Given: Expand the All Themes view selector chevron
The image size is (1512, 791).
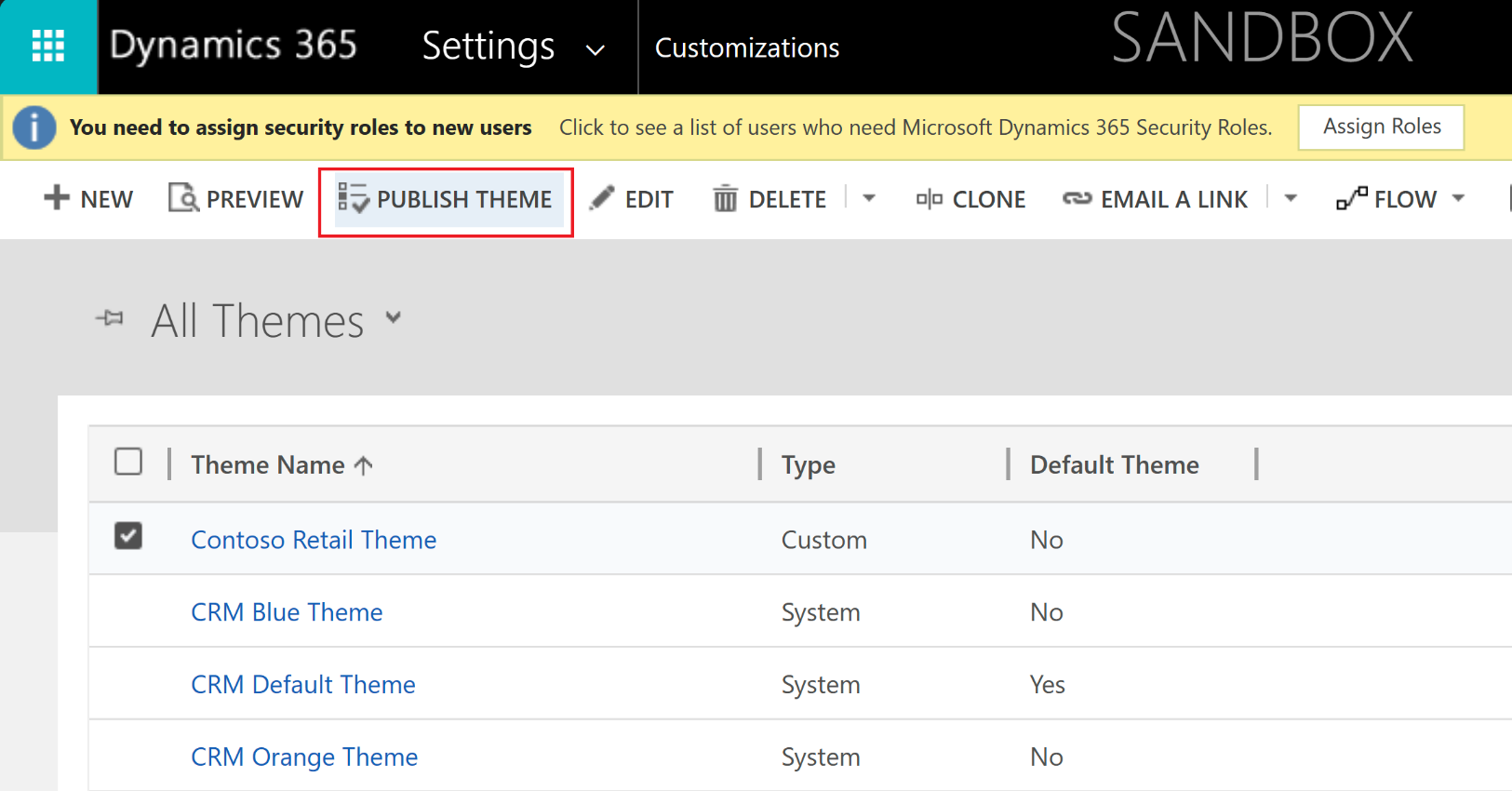Looking at the screenshot, I should [394, 318].
